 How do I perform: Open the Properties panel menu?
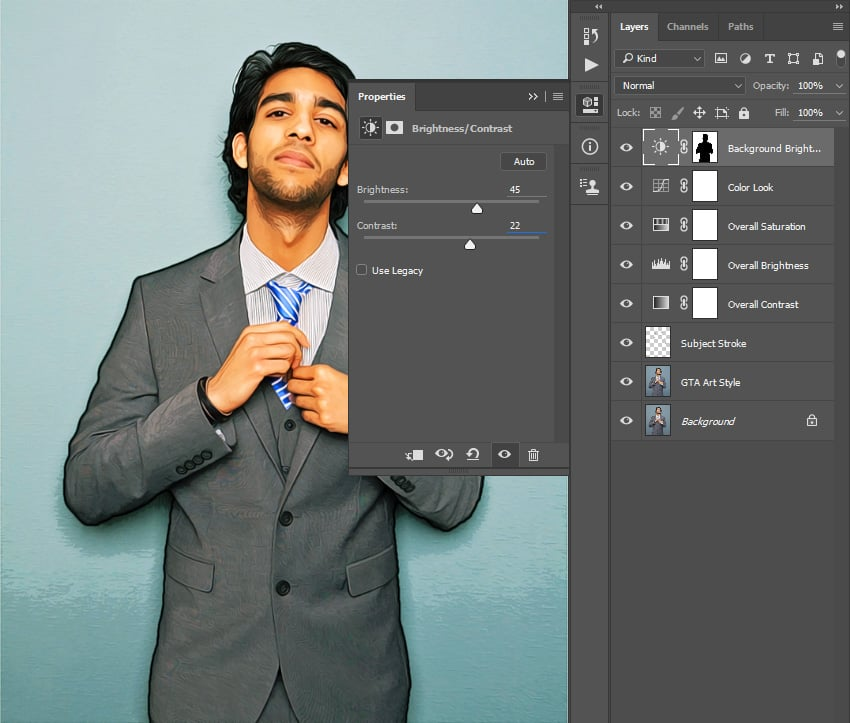pos(558,96)
